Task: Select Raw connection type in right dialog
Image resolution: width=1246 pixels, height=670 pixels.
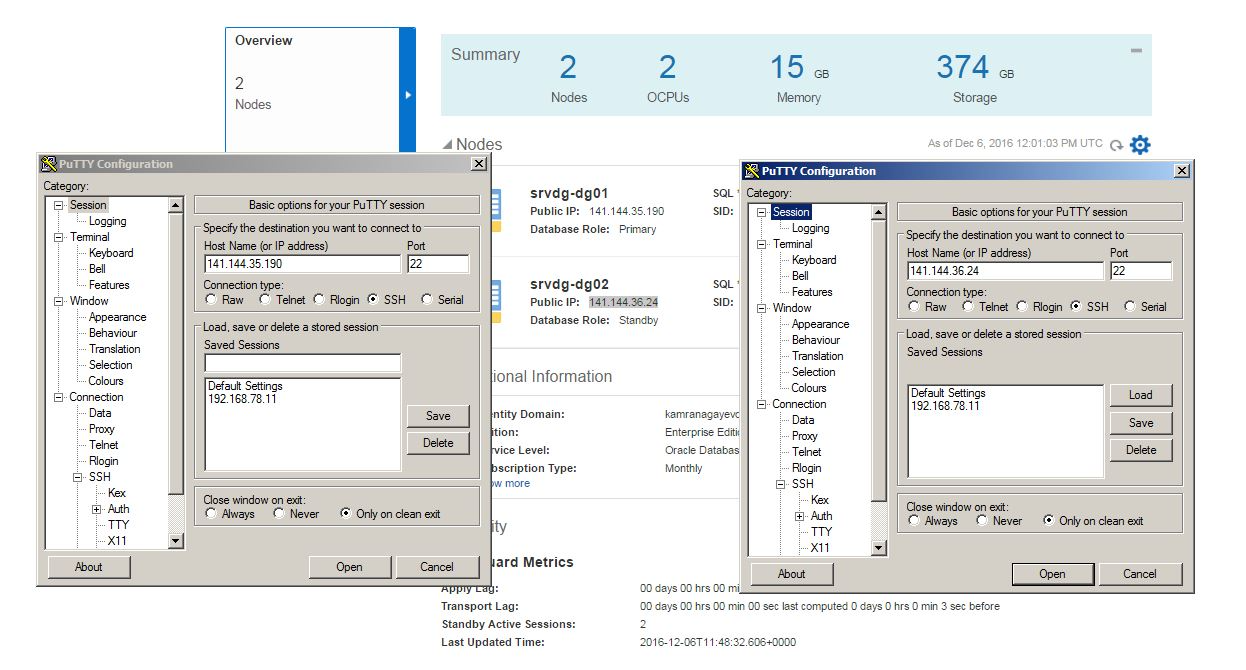Action: coord(914,307)
